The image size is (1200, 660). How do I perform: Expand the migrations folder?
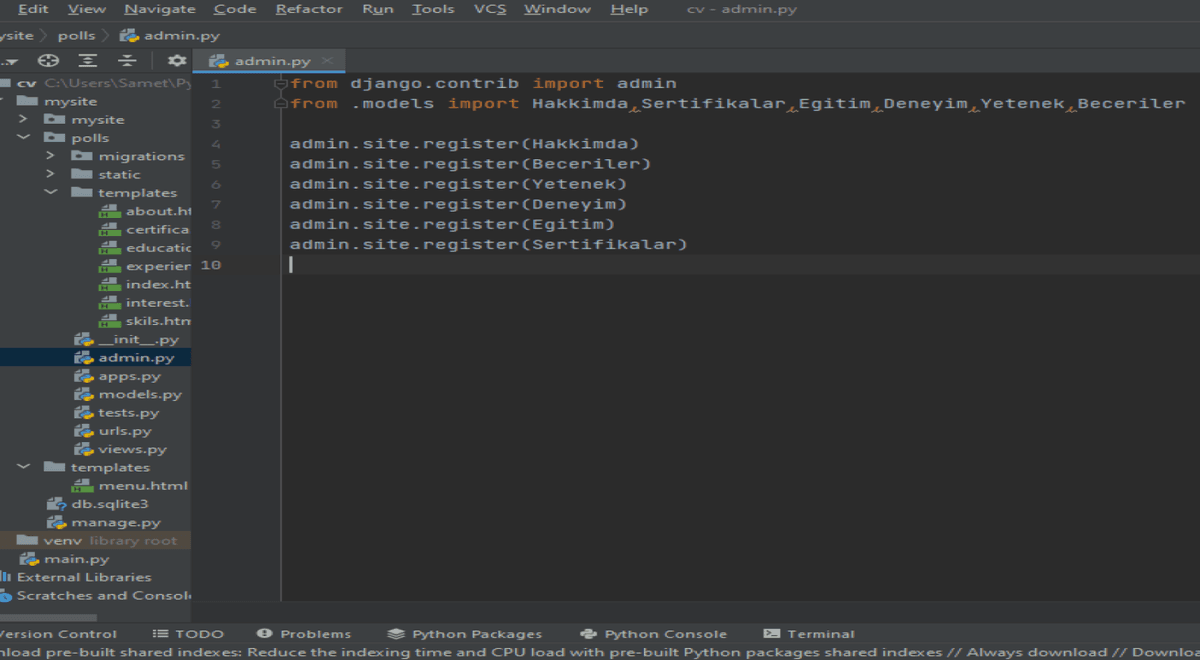point(51,156)
